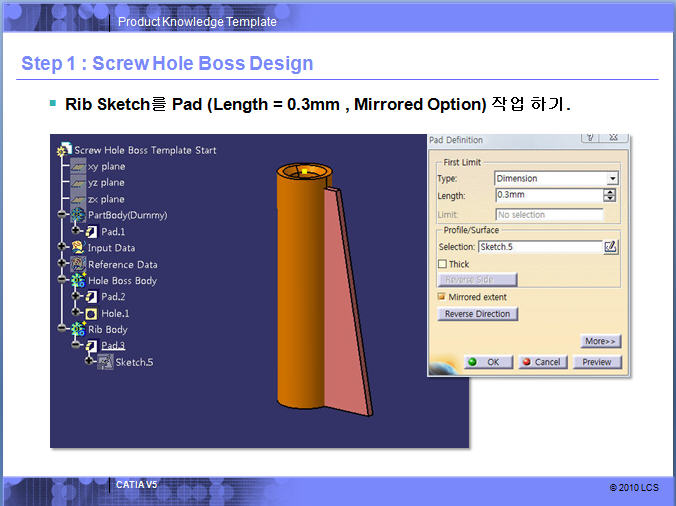Select zx plane in the specification tree
Image resolution: width=676 pixels, height=506 pixels.
click(105, 199)
